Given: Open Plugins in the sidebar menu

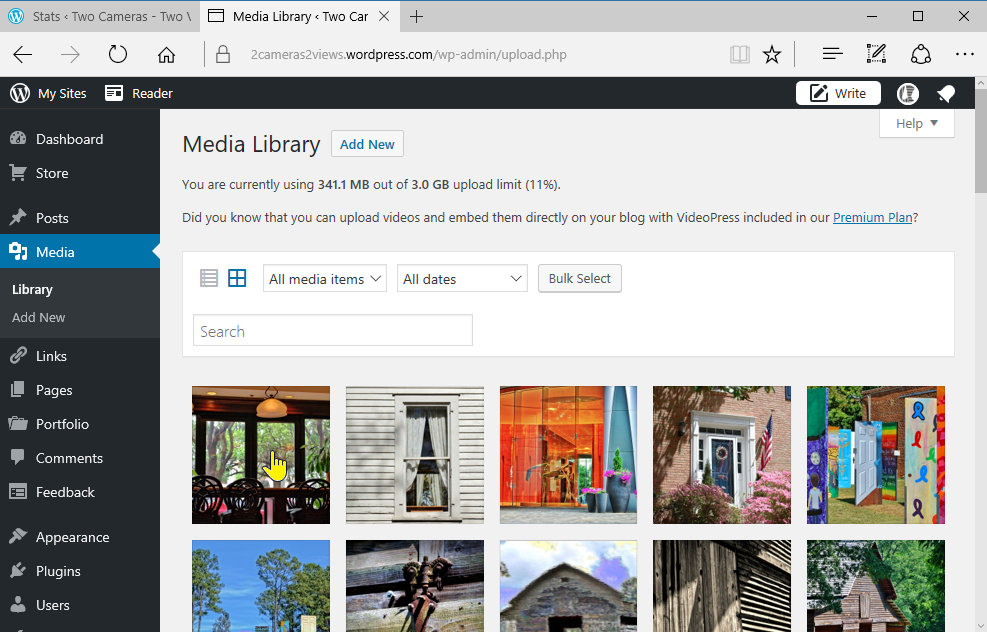Looking at the screenshot, I should point(58,571).
